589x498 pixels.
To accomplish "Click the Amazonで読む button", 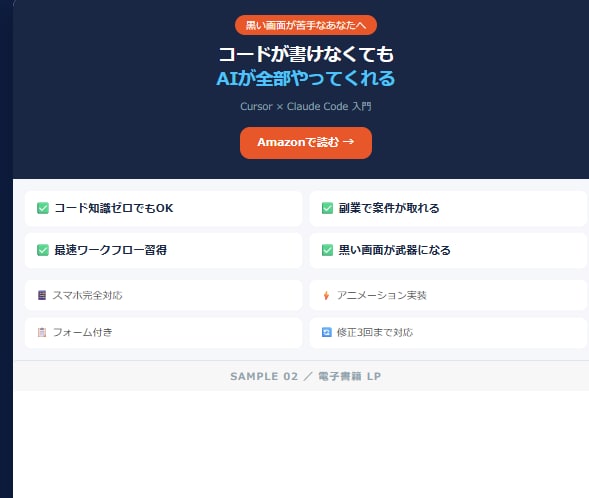I will [306, 143].
